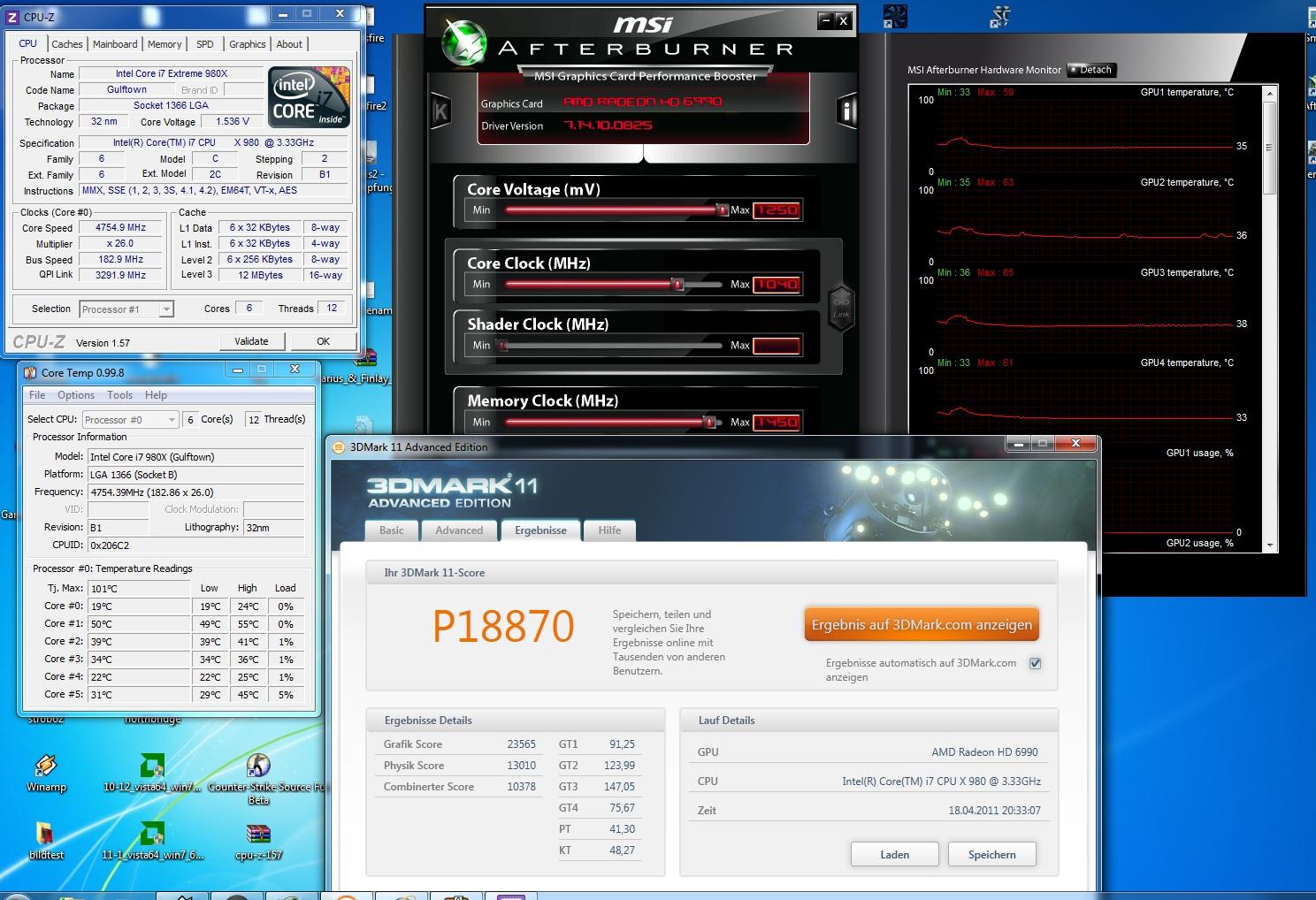Click the empty Shader Clock value field
Screen dimensions: 1316x900
click(776, 346)
